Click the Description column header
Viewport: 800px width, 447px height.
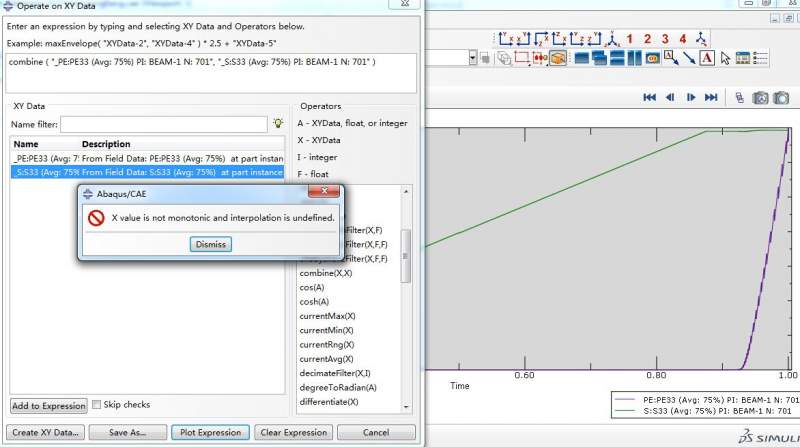coord(106,144)
